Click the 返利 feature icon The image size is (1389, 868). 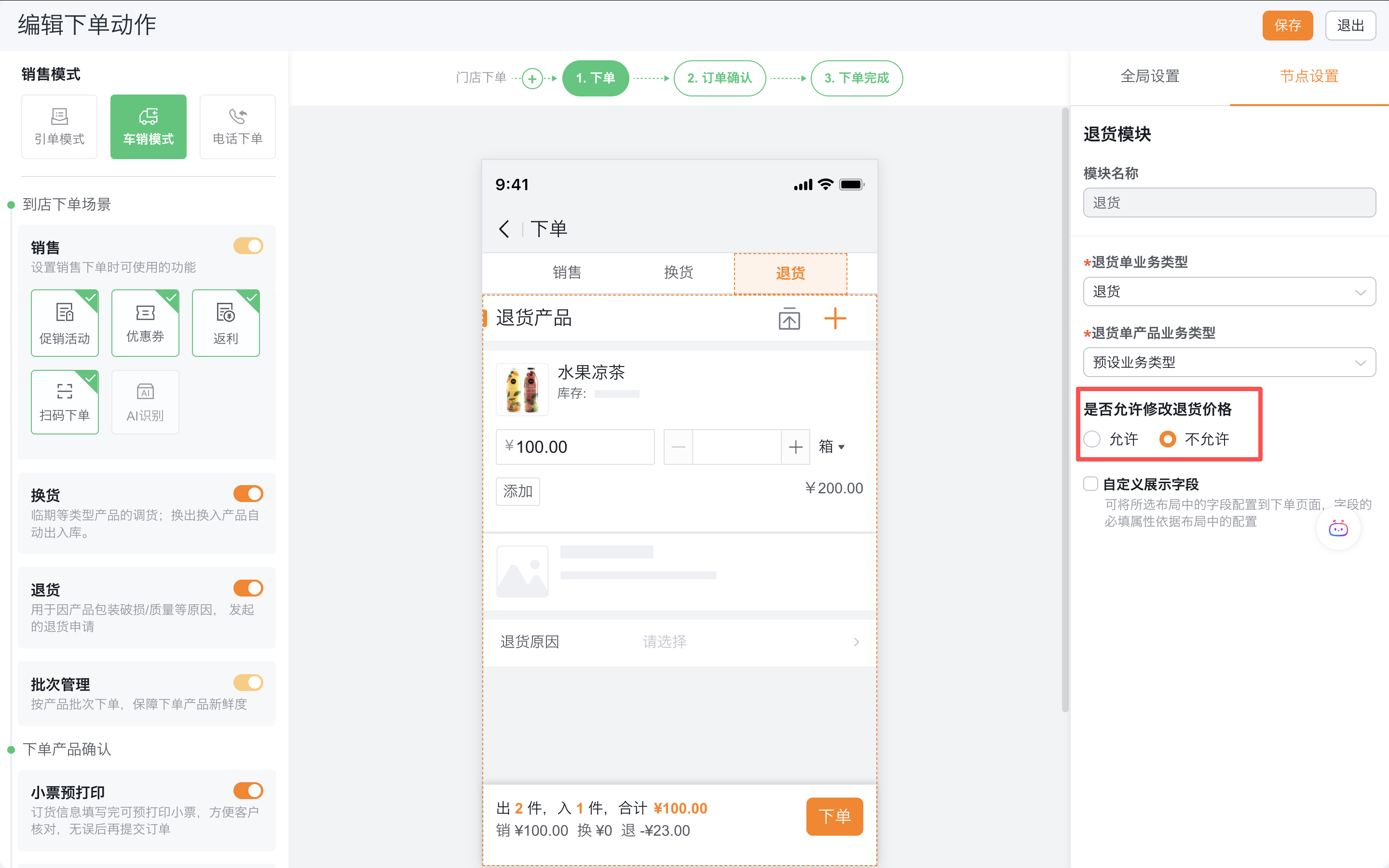[x=226, y=323]
